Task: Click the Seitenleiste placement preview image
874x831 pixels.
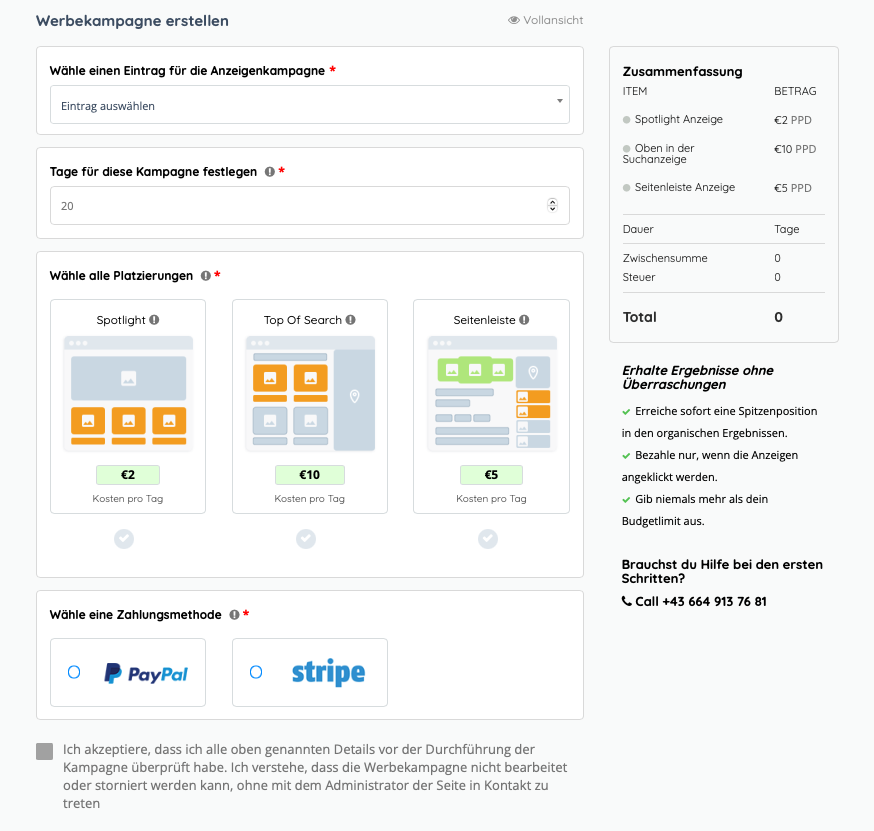Action: click(491, 394)
